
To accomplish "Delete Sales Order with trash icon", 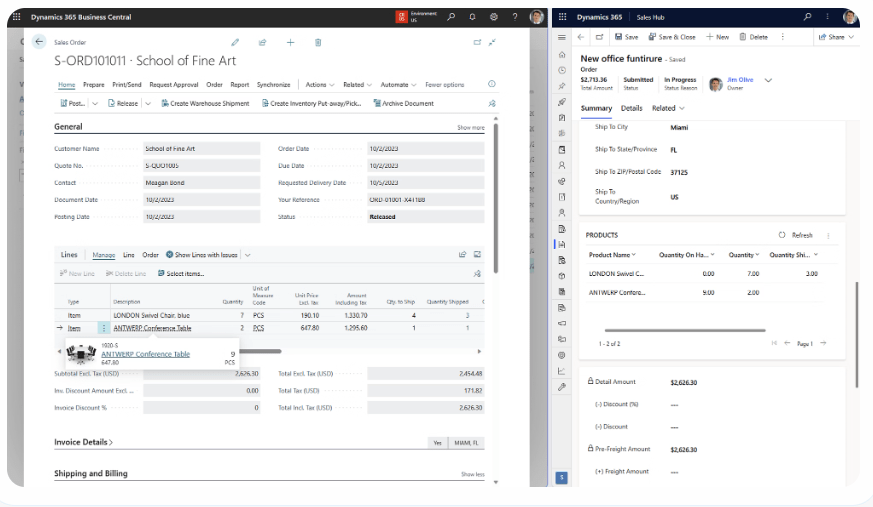I will point(318,42).
